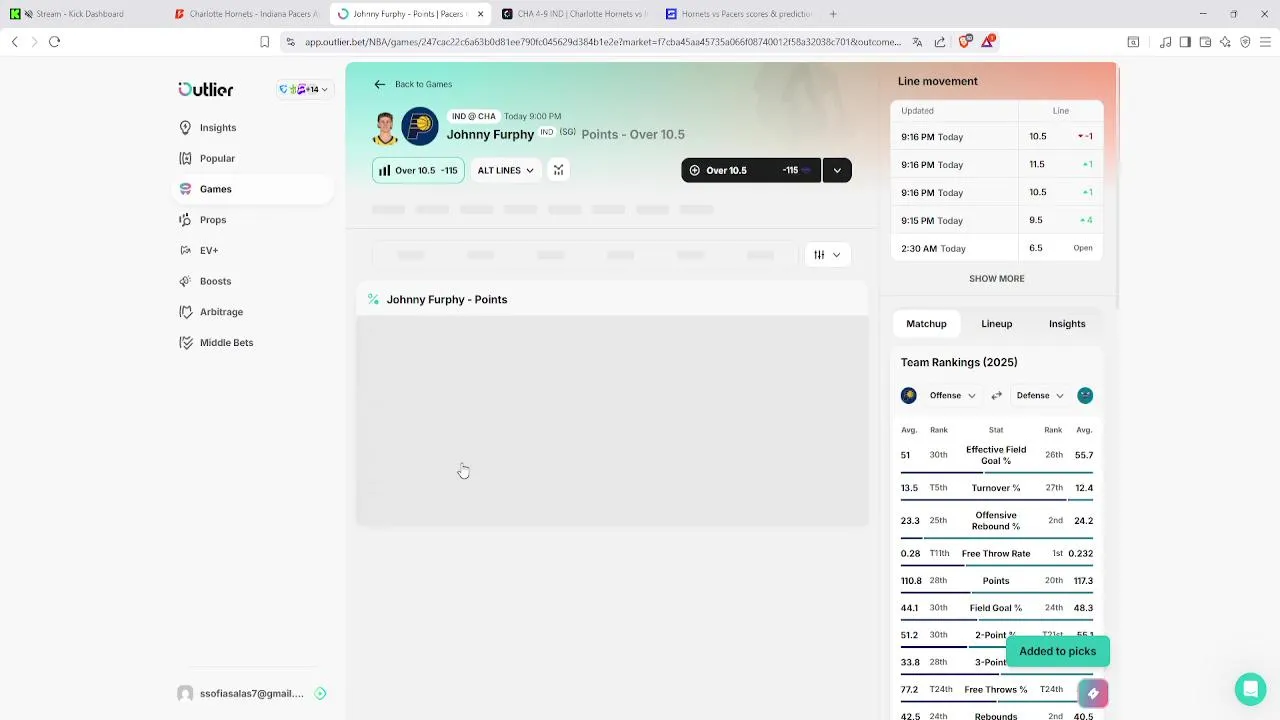Open Brave wallet icon

click(1205, 42)
